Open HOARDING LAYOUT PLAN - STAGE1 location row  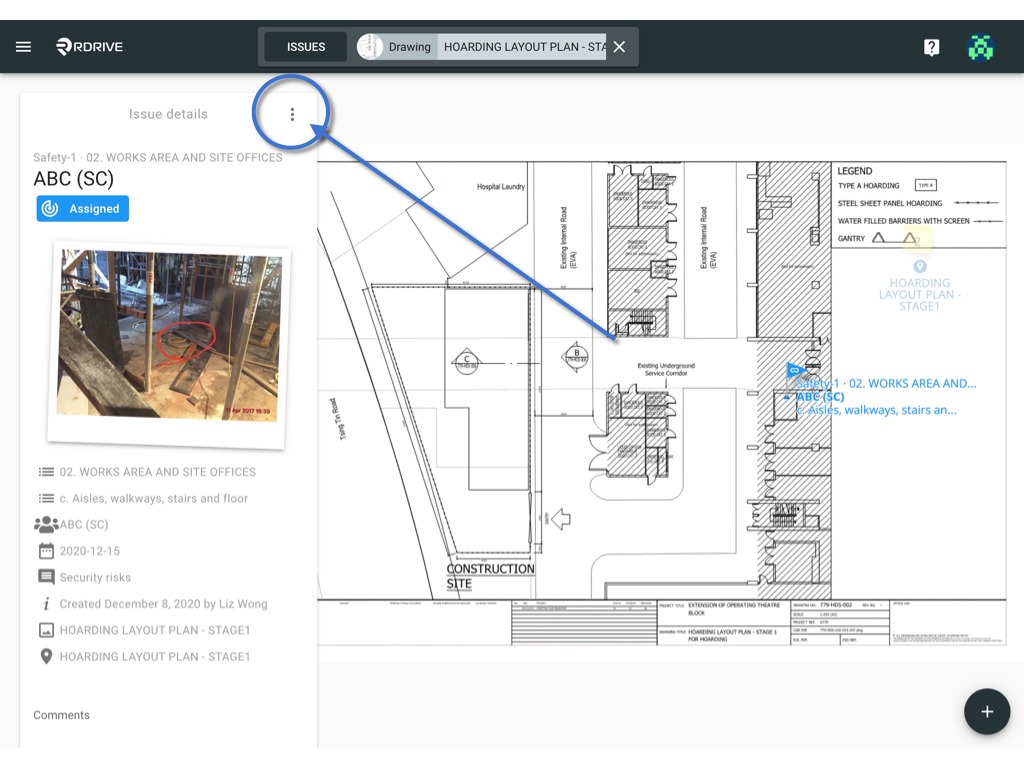coord(155,656)
